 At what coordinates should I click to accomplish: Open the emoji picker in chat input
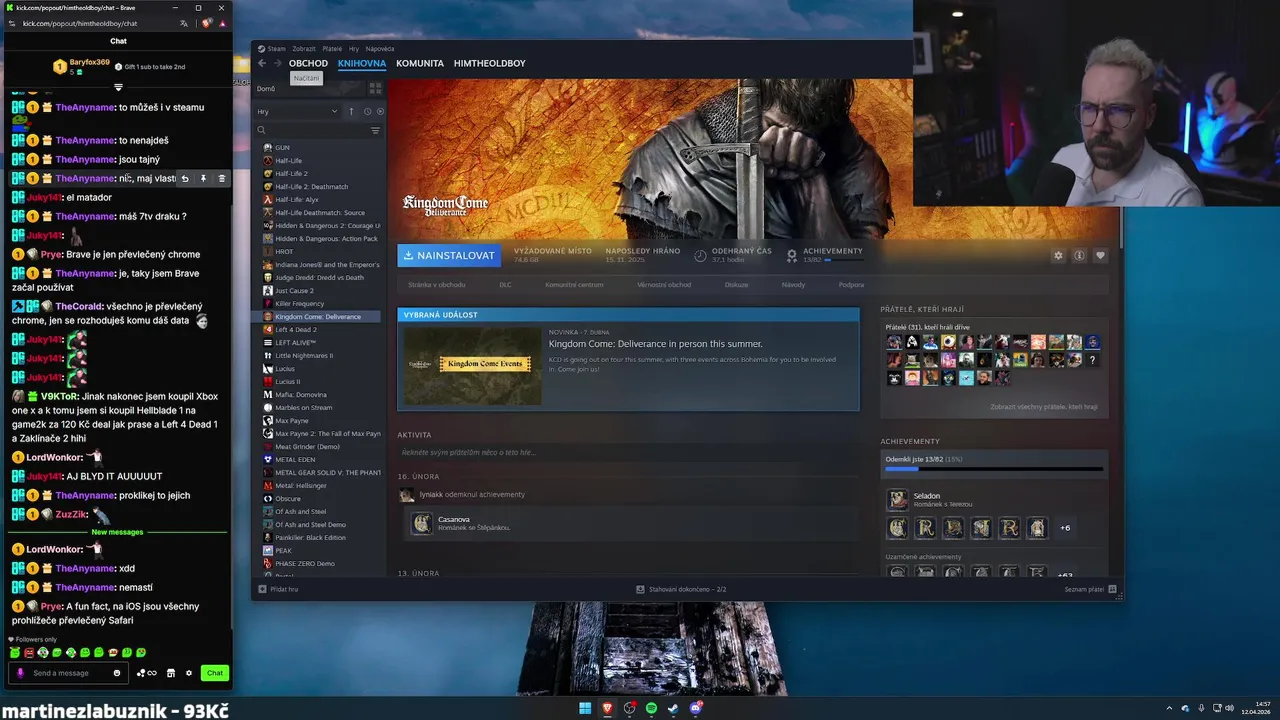[x=117, y=673]
